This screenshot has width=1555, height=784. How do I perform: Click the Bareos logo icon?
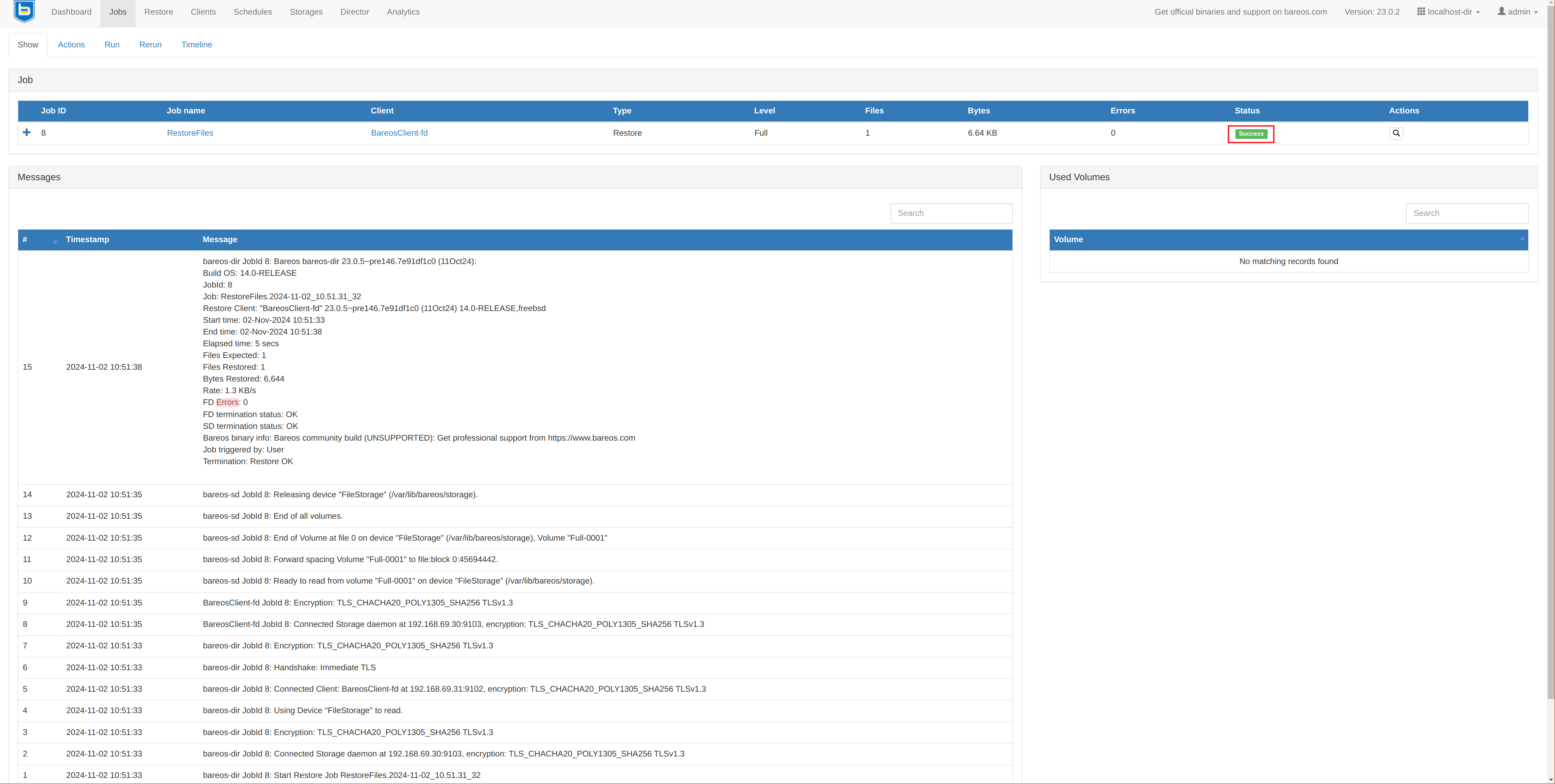pos(24,11)
